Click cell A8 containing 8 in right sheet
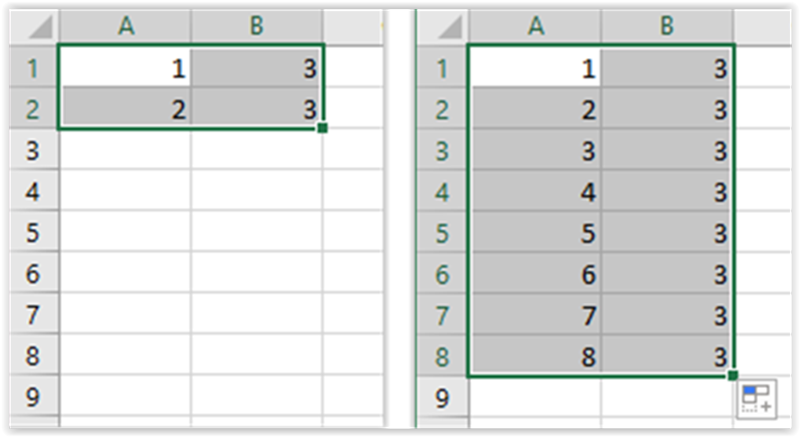The width and height of the screenshot is (800, 437). (x=535, y=356)
